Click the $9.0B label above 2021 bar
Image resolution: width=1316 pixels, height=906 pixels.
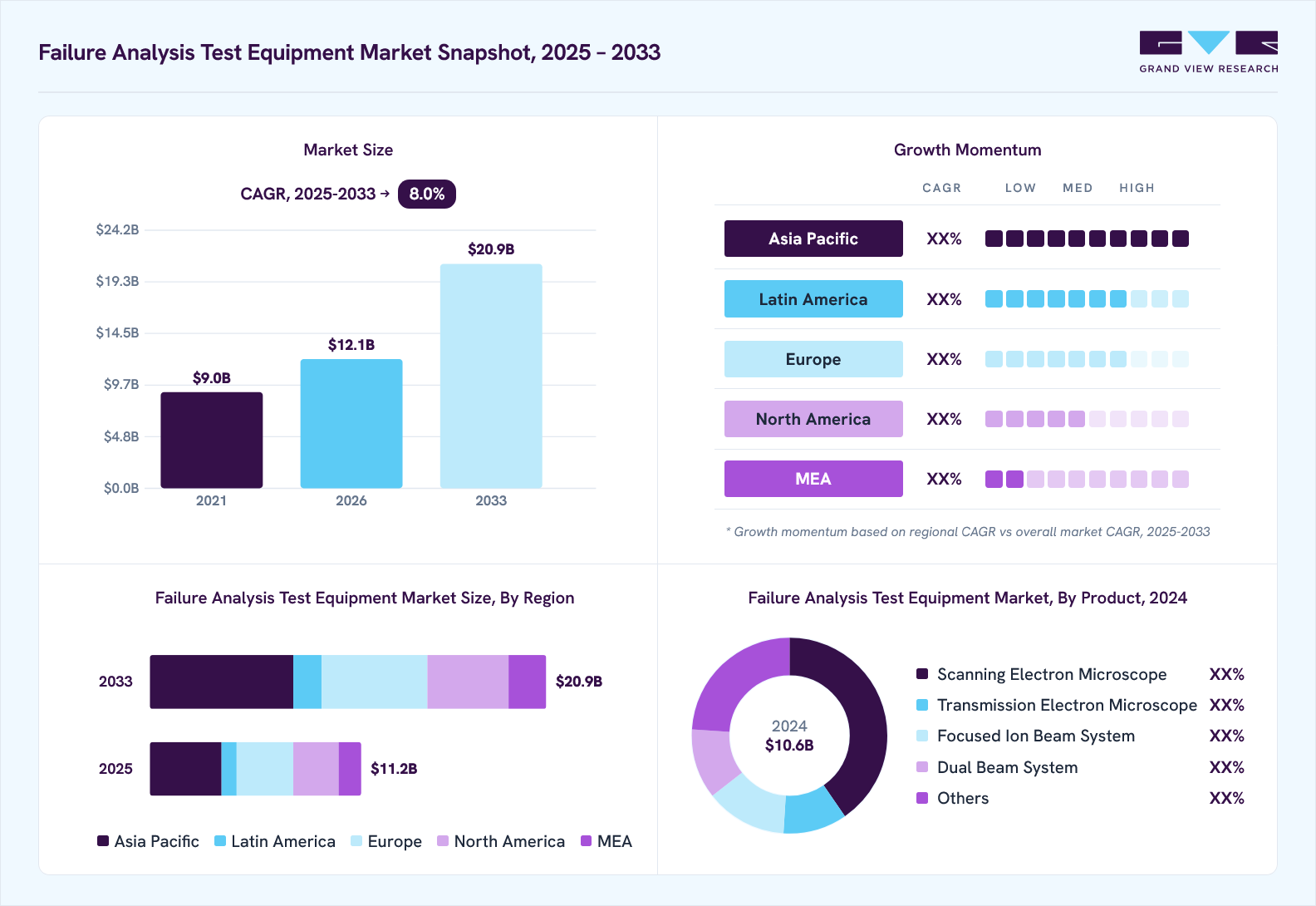(x=212, y=378)
